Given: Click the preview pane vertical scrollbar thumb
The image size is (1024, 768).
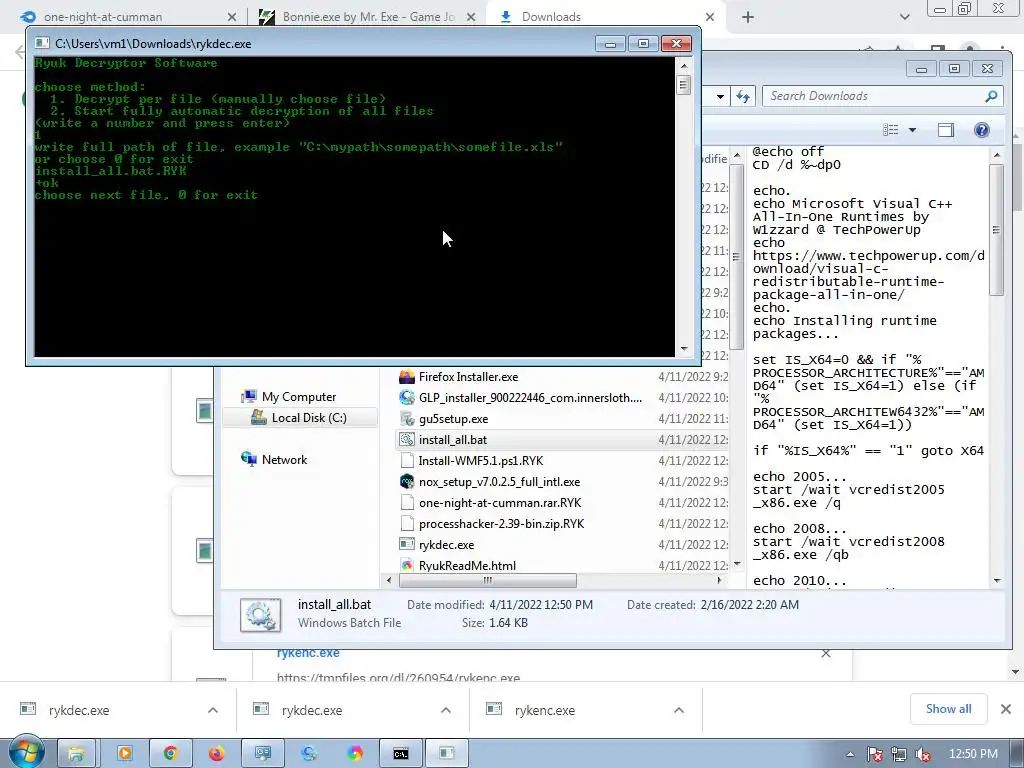Looking at the screenshot, I should (996, 230).
